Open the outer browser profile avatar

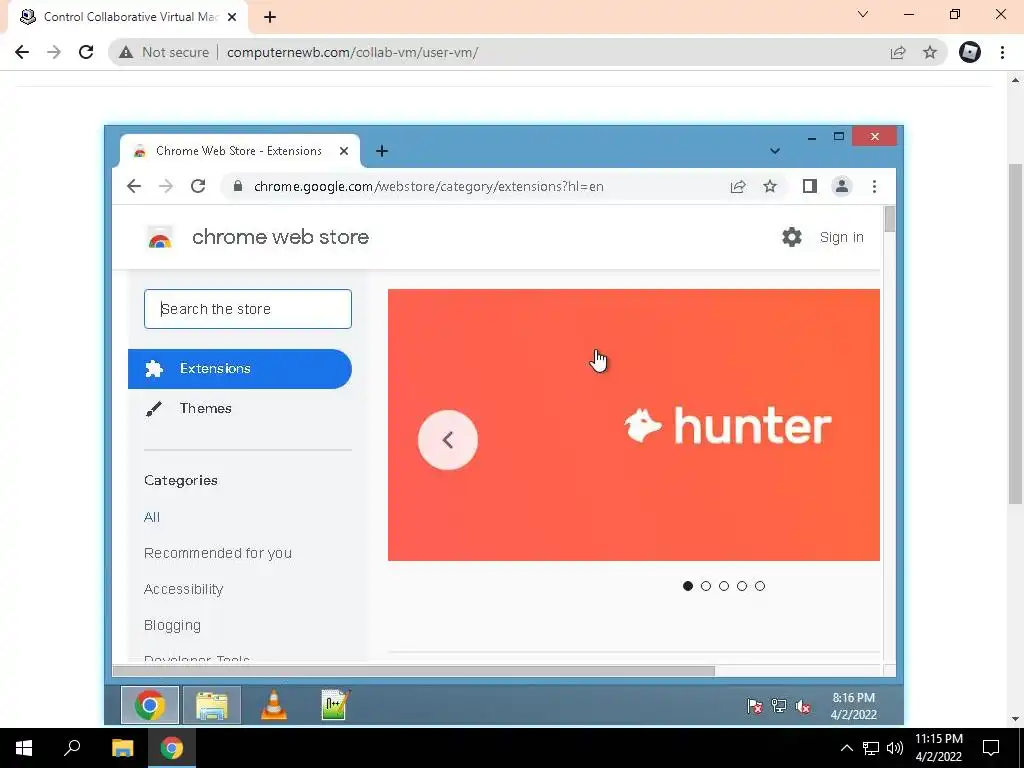click(970, 52)
